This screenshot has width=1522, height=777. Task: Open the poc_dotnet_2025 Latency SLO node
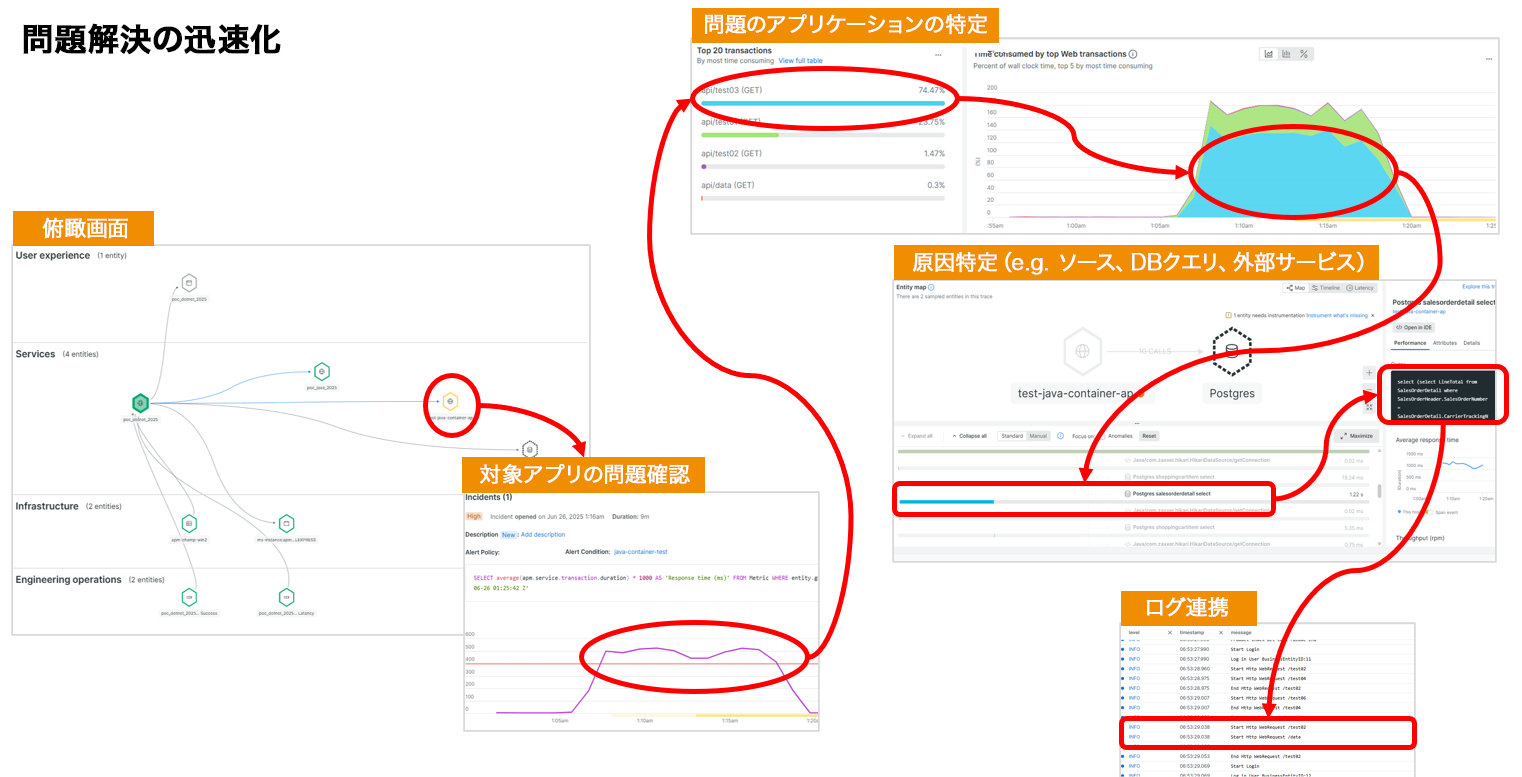tap(286, 597)
